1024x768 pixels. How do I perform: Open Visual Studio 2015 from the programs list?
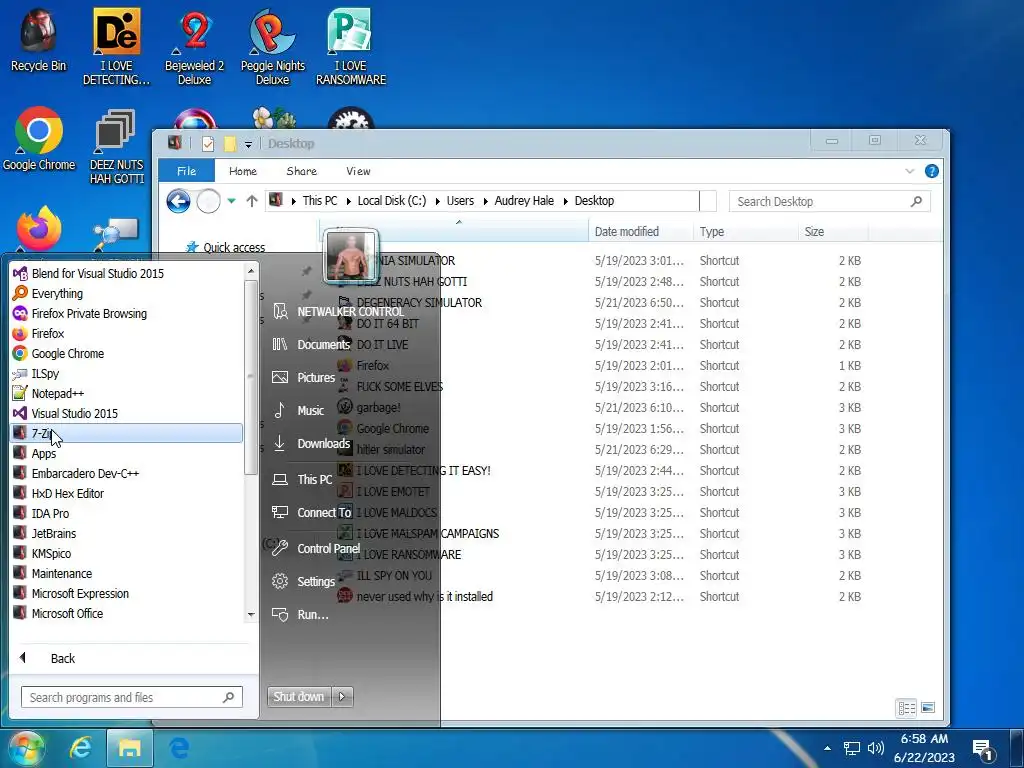coord(127,413)
